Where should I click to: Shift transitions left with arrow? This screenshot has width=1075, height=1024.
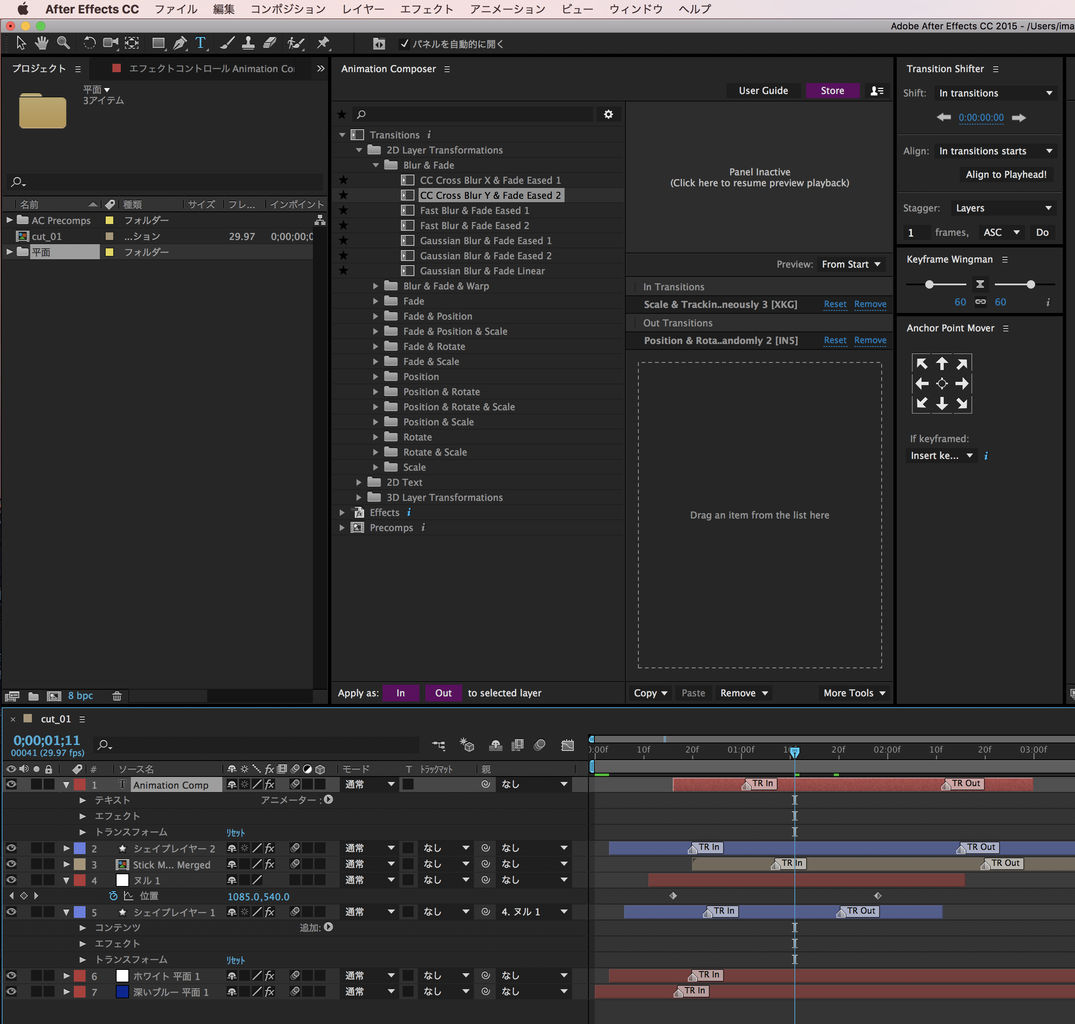tap(943, 117)
